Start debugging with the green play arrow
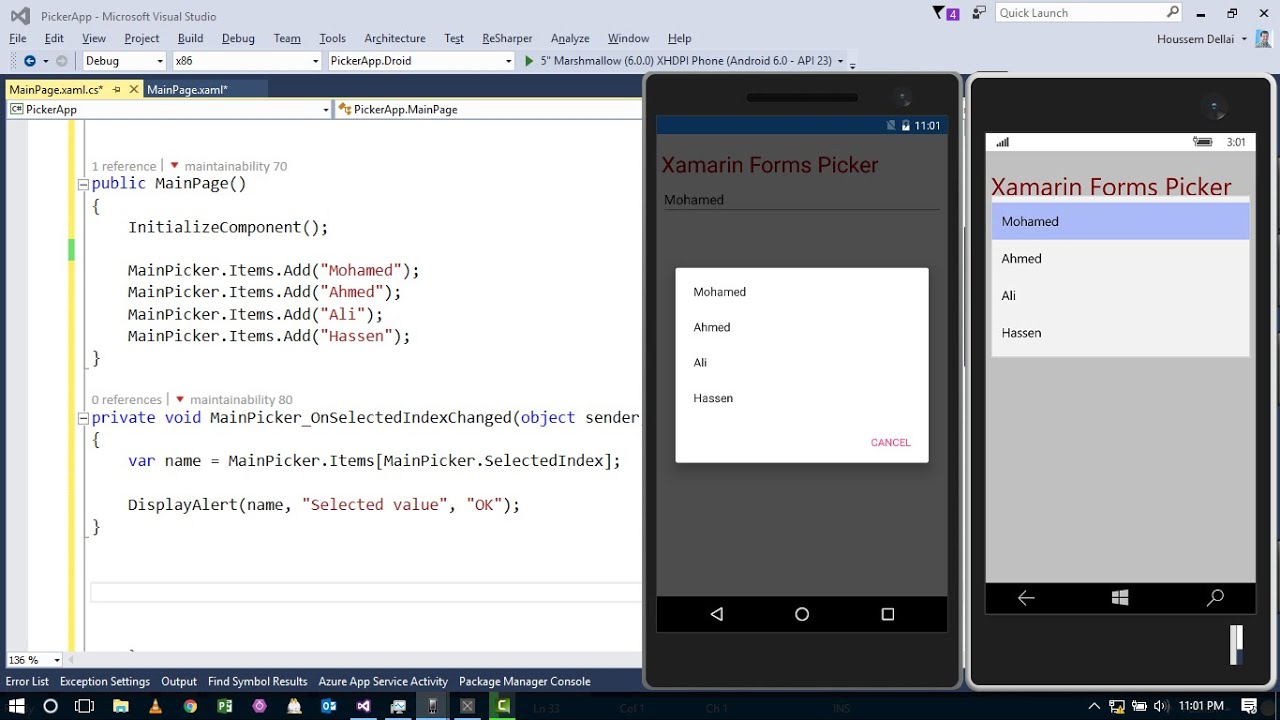Image resolution: width=1280 pixels, height=720 pixels. pyautogui.click(x=529, y=61)
